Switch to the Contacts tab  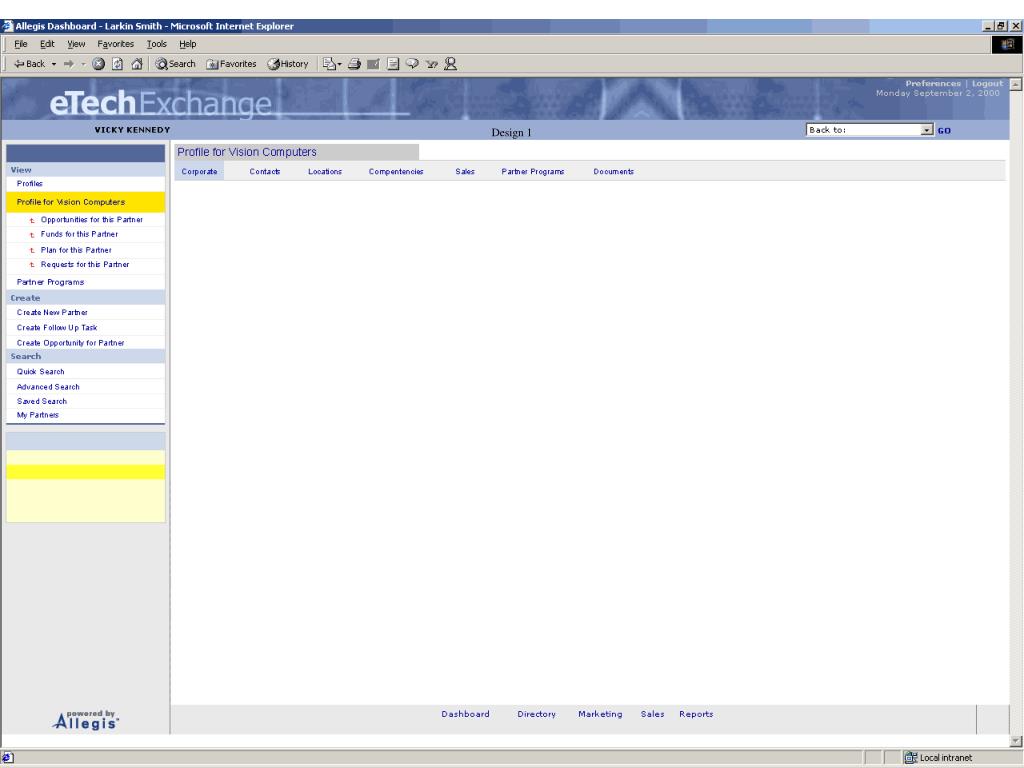click(264, 172)
